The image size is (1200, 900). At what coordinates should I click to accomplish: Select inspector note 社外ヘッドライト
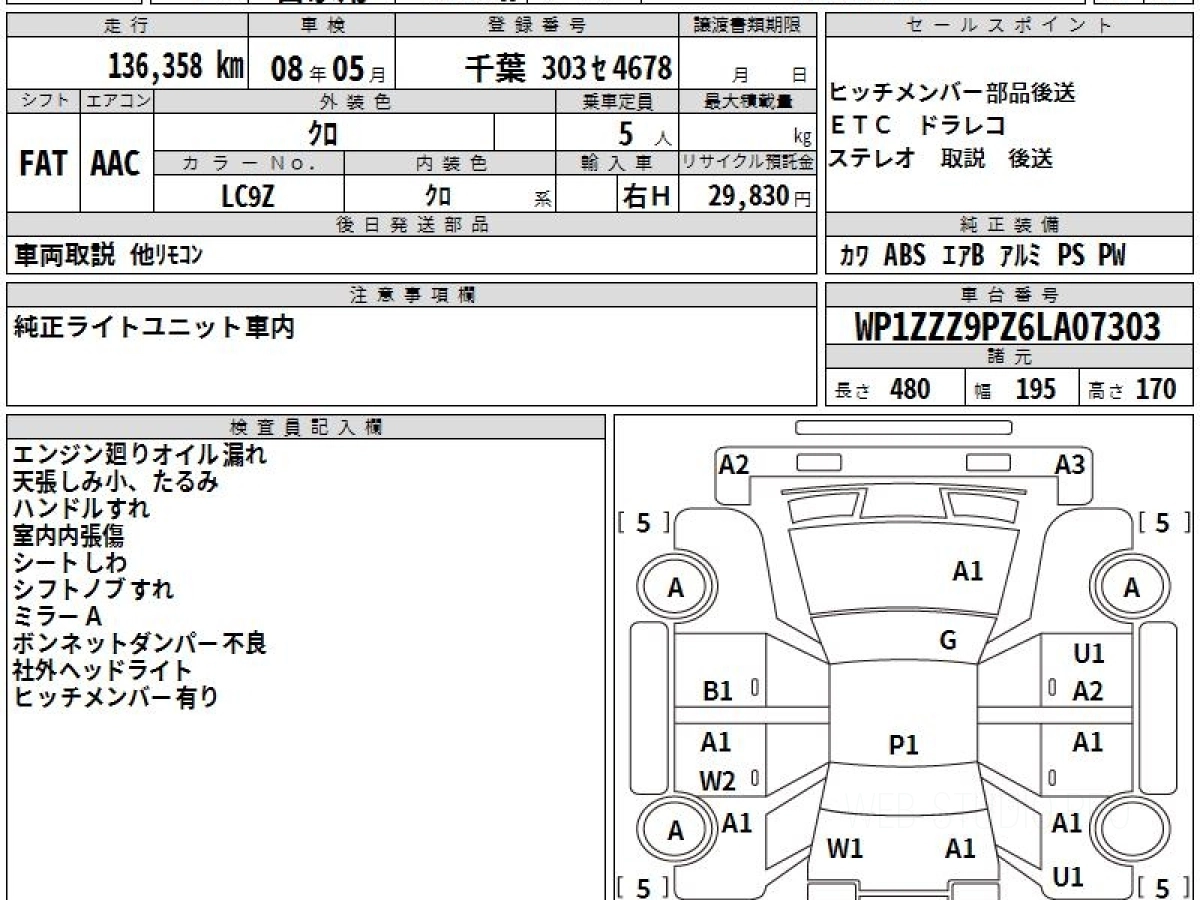pyautogui.click(x=102, y=671)
